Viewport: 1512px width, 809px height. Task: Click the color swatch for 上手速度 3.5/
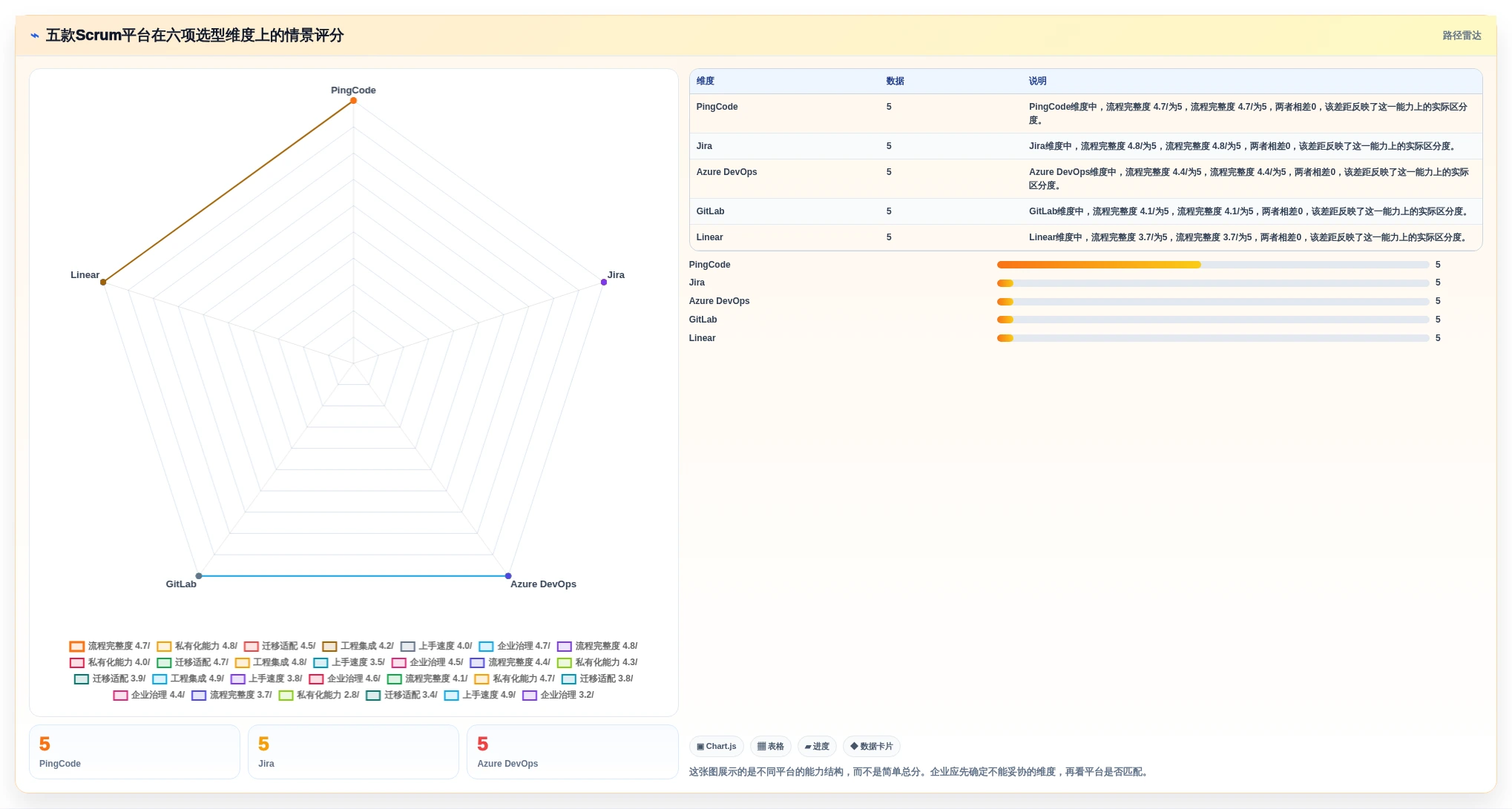point(321,662)
